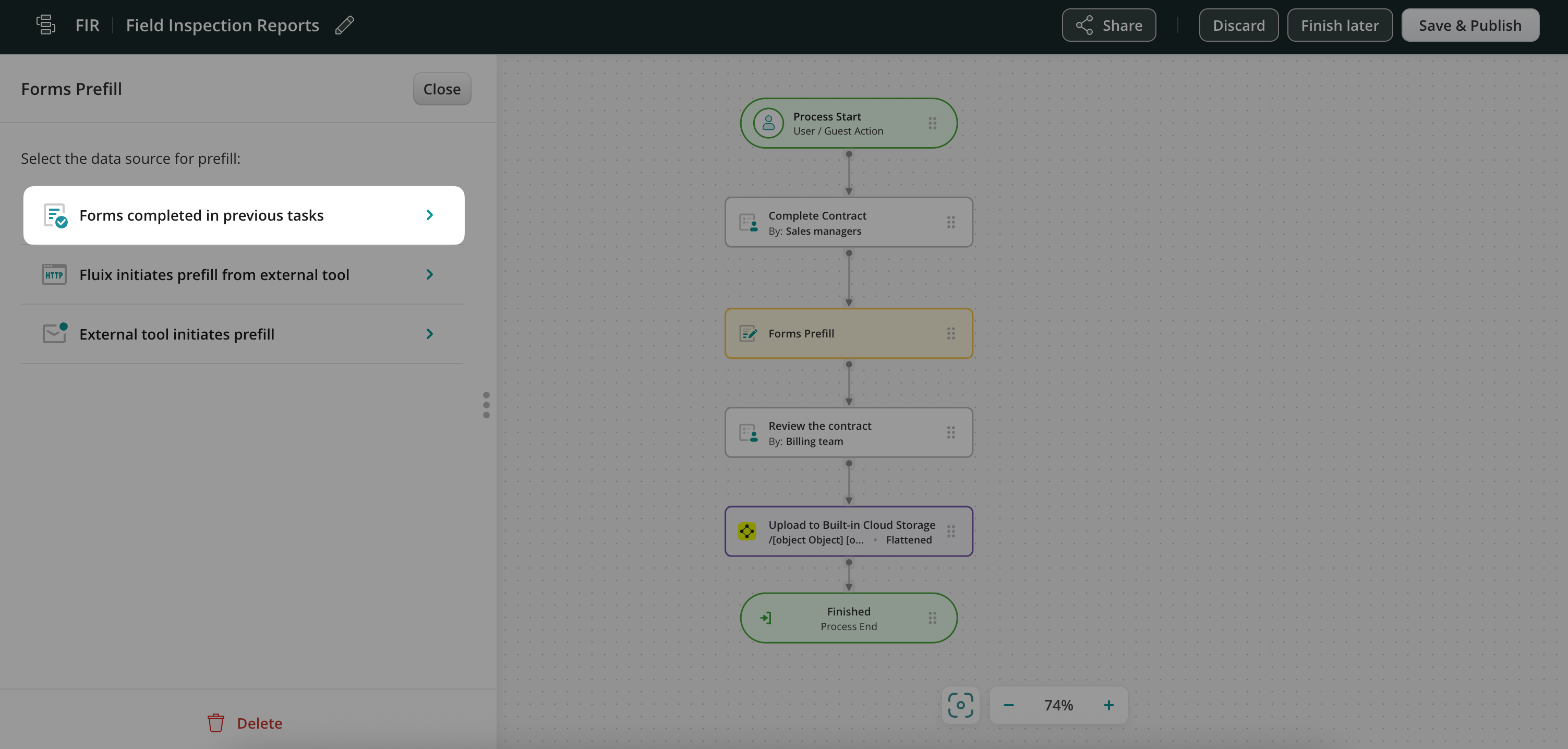
Task: Expand External tool initiates prefill chevron
Action: tap(429, 334)
